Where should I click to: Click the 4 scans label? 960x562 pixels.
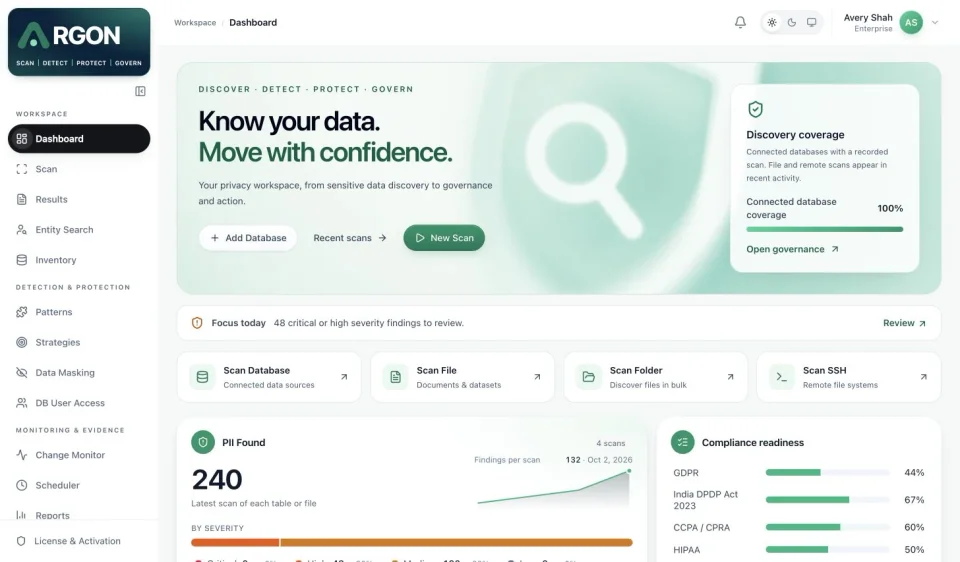pos(610,443)
